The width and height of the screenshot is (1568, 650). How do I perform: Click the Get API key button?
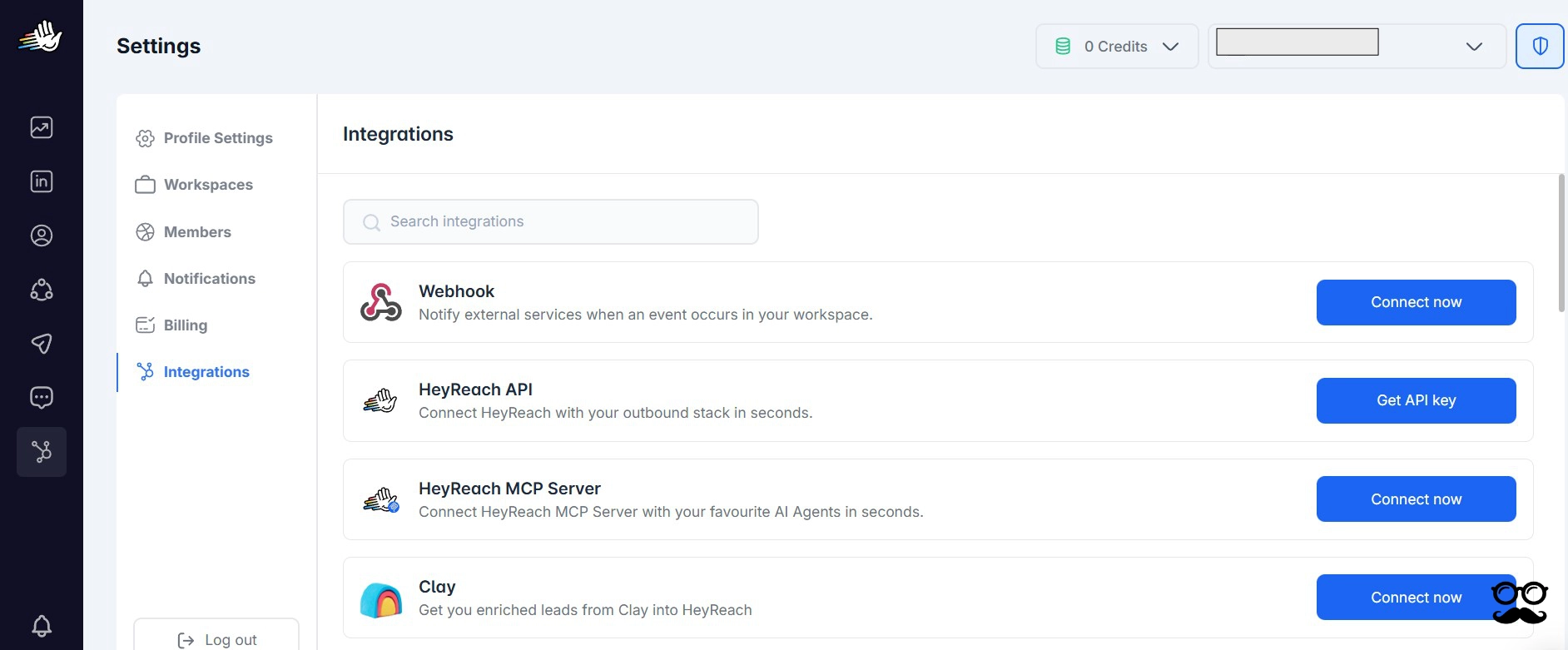1416,400
